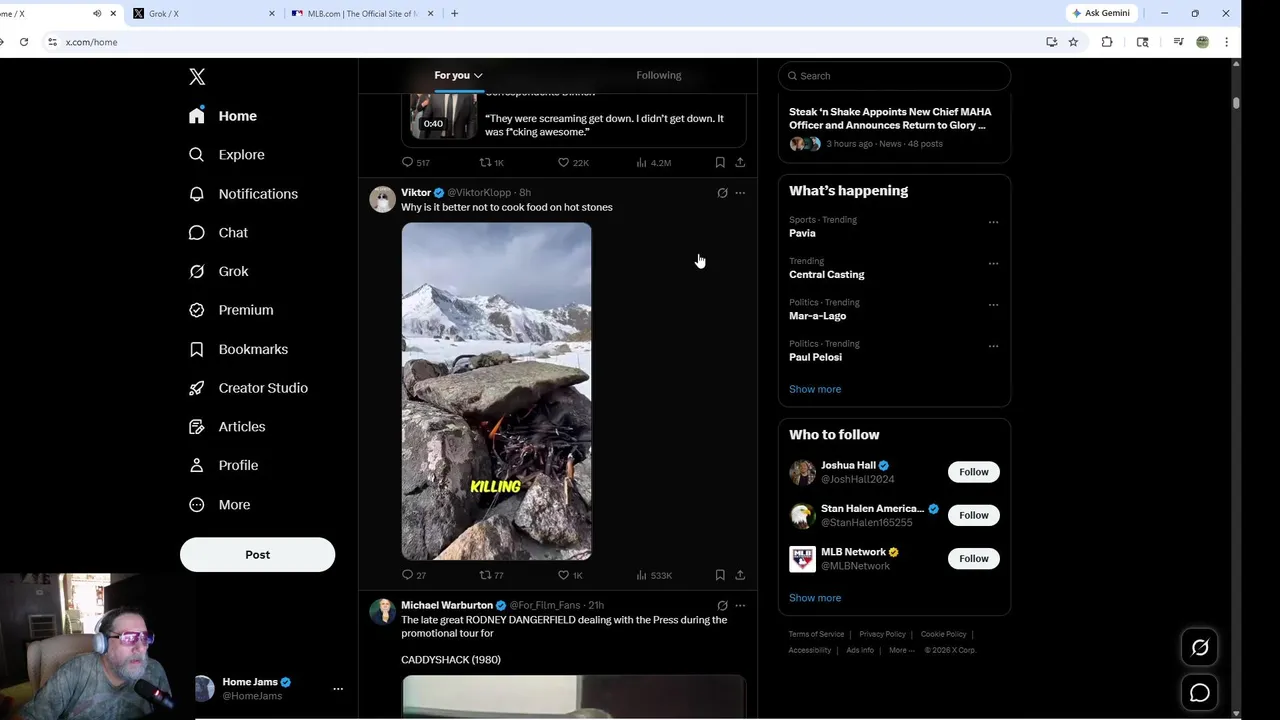Open more options for Mar-a-Lago trend

pos(993,305)
